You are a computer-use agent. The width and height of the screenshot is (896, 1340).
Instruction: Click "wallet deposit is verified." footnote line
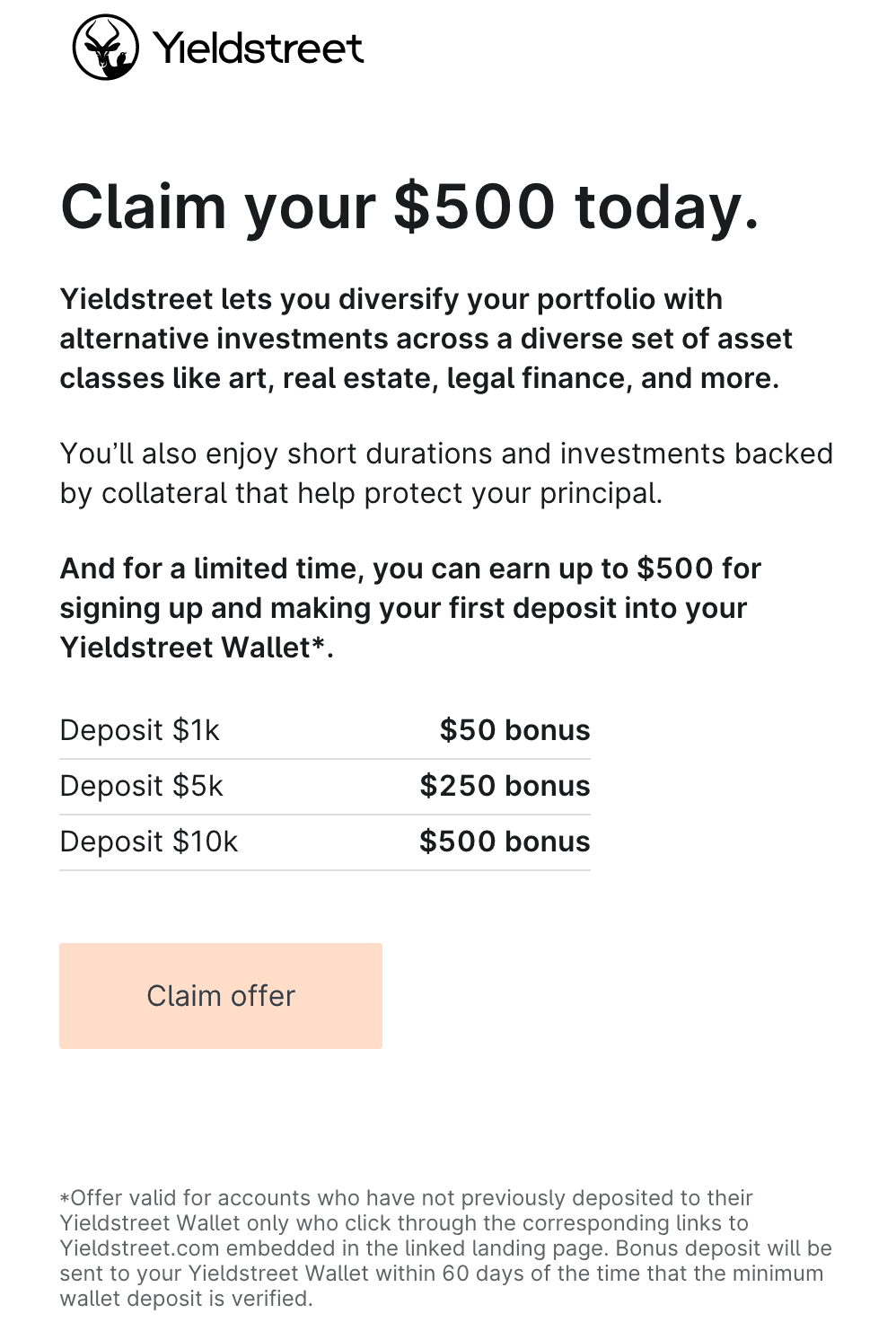(x=186, y=1299)
